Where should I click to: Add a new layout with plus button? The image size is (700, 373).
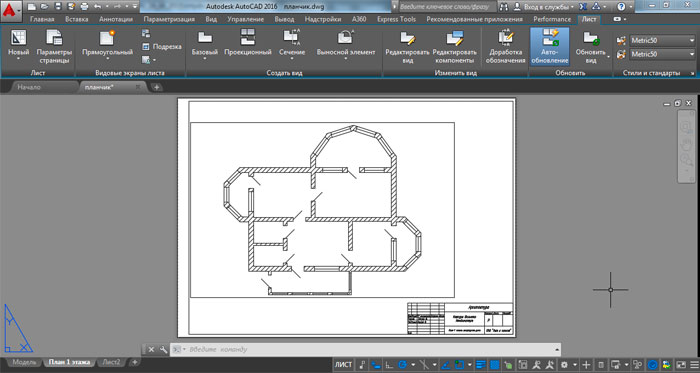point(134,362)
